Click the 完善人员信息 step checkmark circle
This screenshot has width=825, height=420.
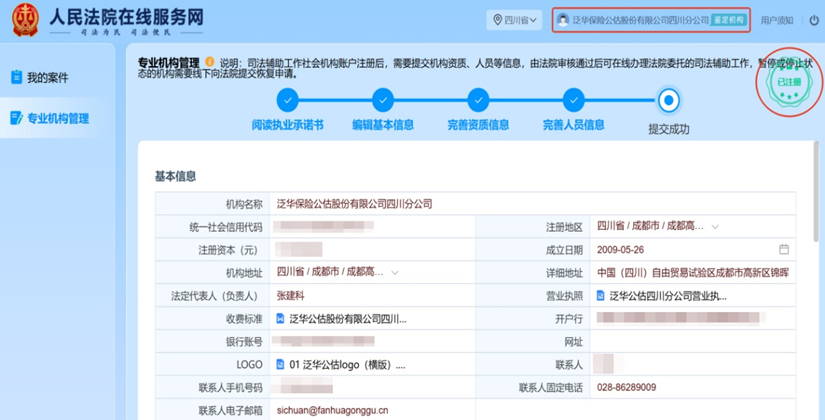(x=574, y=100)
